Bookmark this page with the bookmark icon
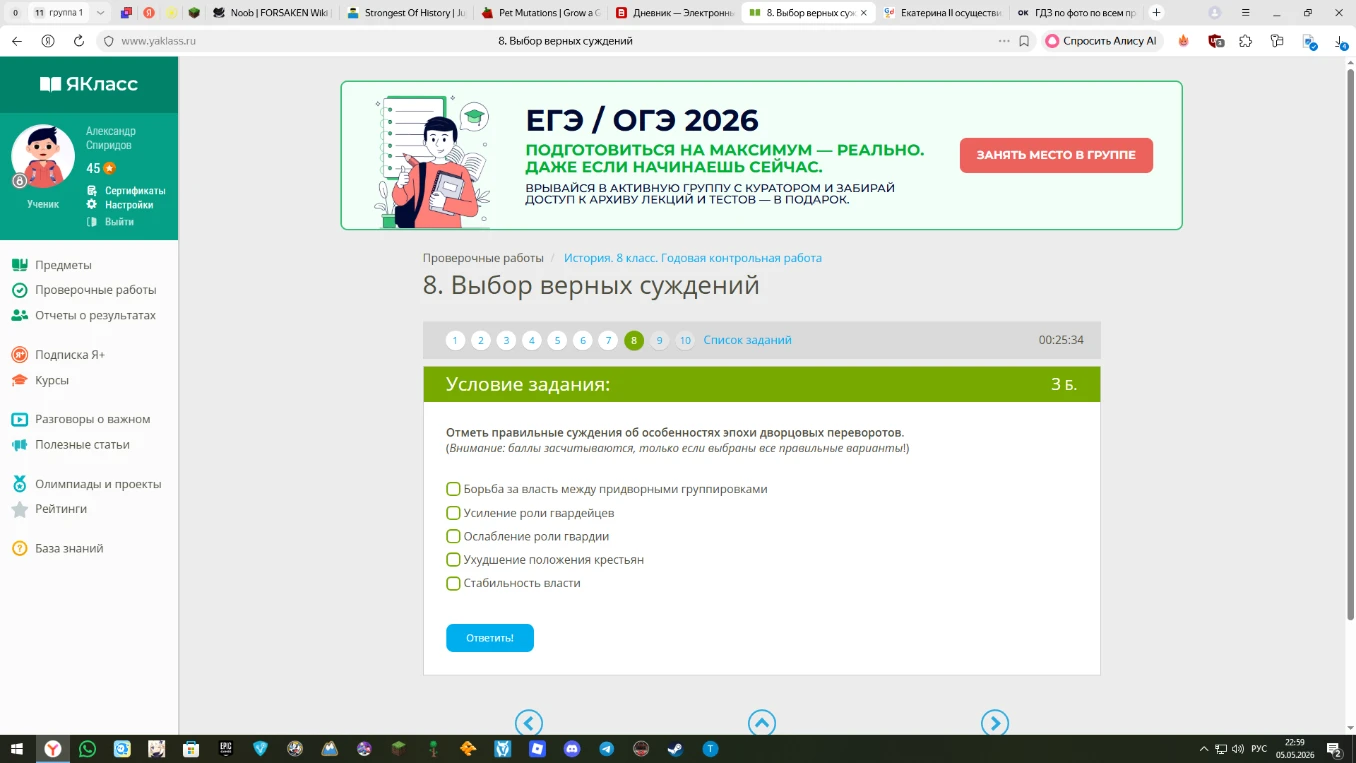This screenshot has width=1356, height=763. (x=1024, y=41)
